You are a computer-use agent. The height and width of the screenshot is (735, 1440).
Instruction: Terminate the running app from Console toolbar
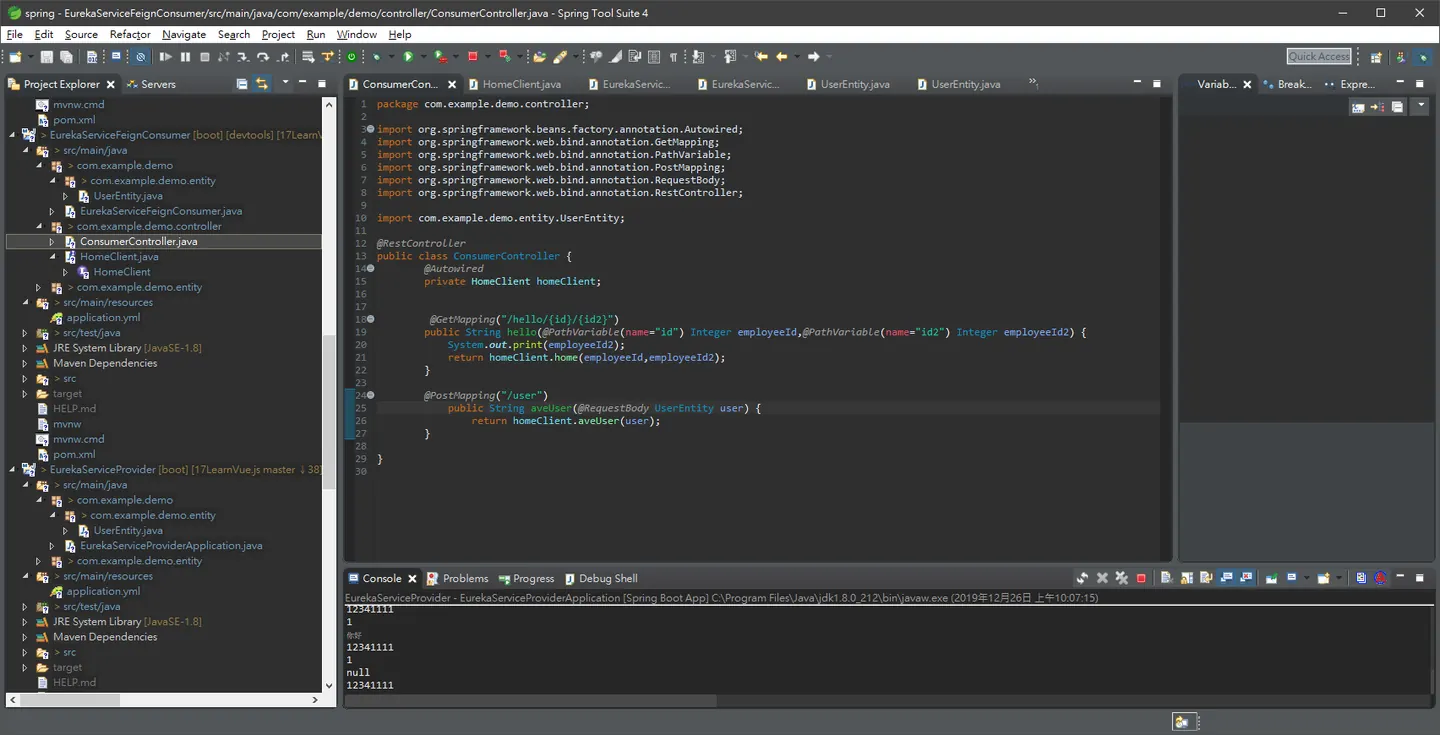click(x=1141, y=578)
